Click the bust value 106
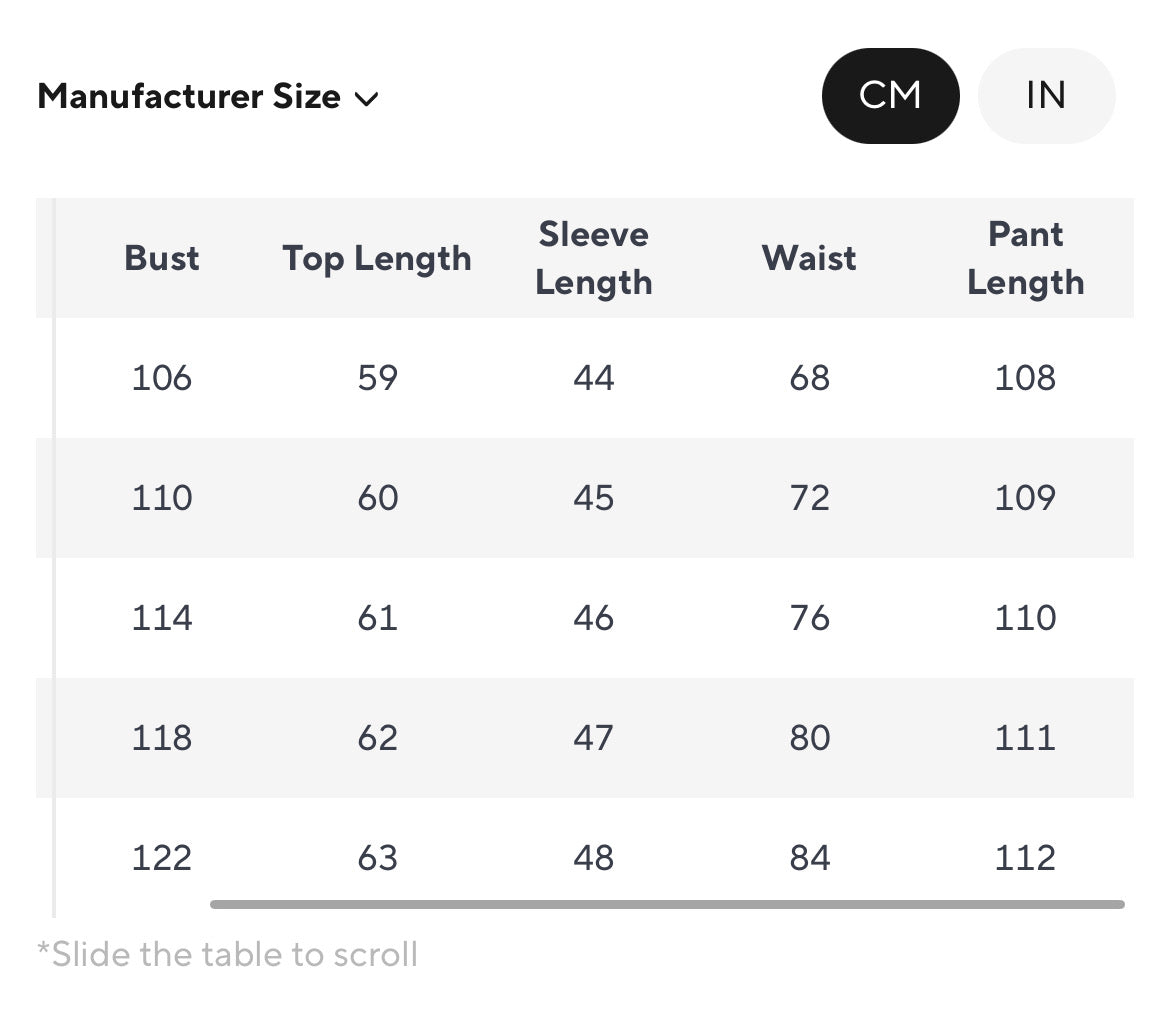This screenshot has width=1170, height=1010. coord(162,378)
